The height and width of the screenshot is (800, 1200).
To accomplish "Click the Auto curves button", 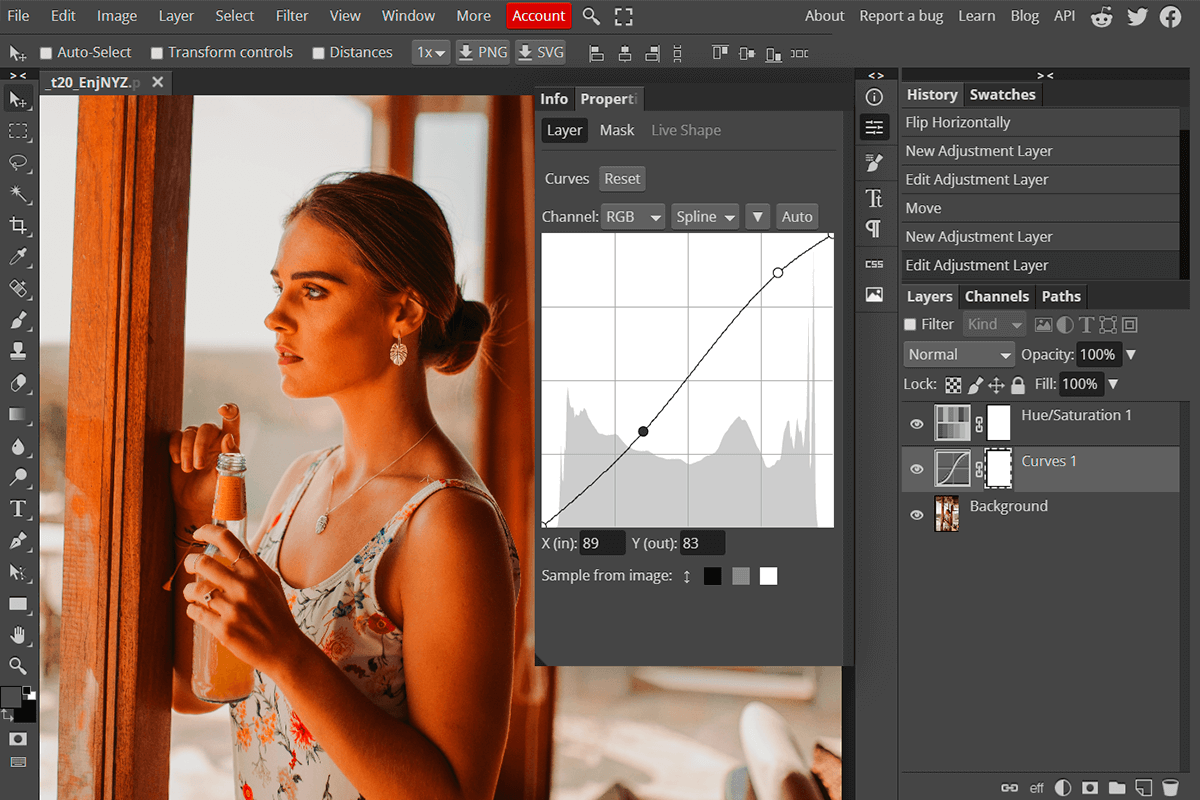I will 797,216.
